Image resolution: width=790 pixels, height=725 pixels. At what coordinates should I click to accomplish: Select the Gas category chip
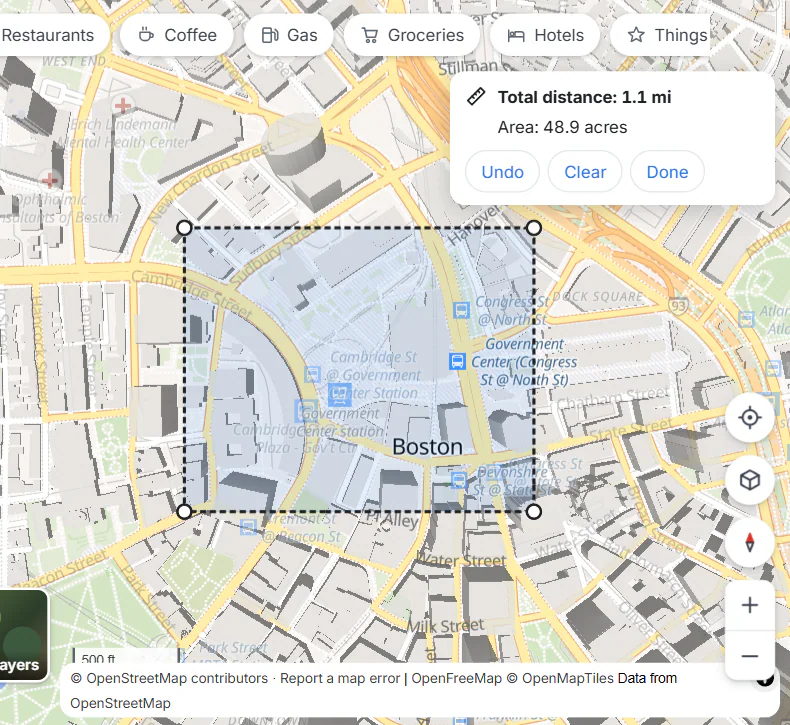[x=289, y=35]
